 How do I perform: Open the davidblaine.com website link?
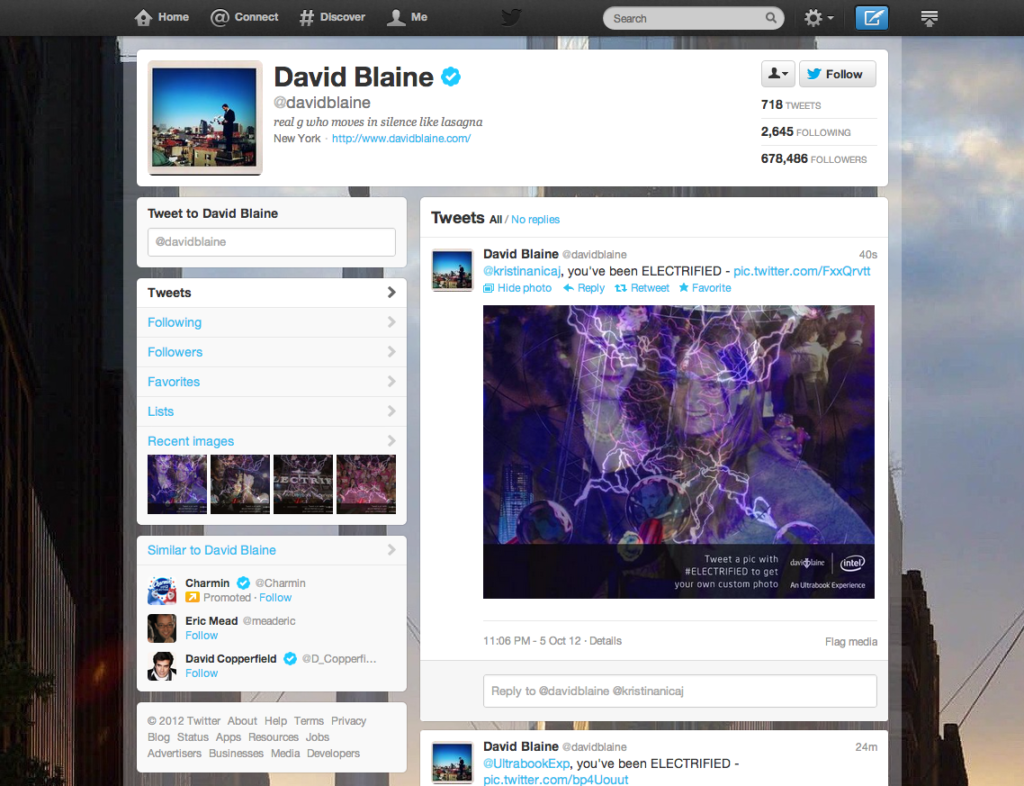tap(401, 138)
